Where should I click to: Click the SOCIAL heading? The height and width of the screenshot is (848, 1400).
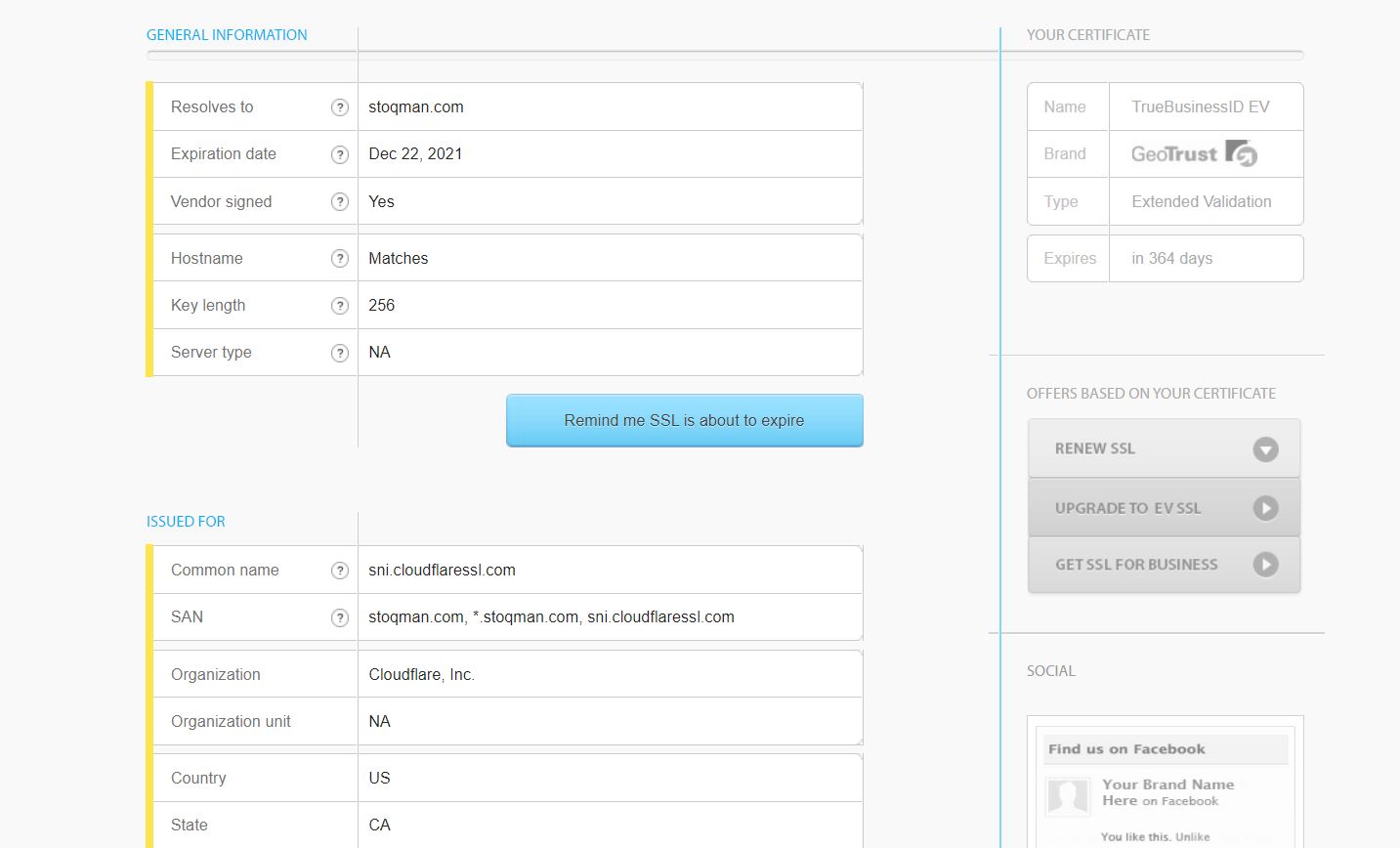(1051, 671)
